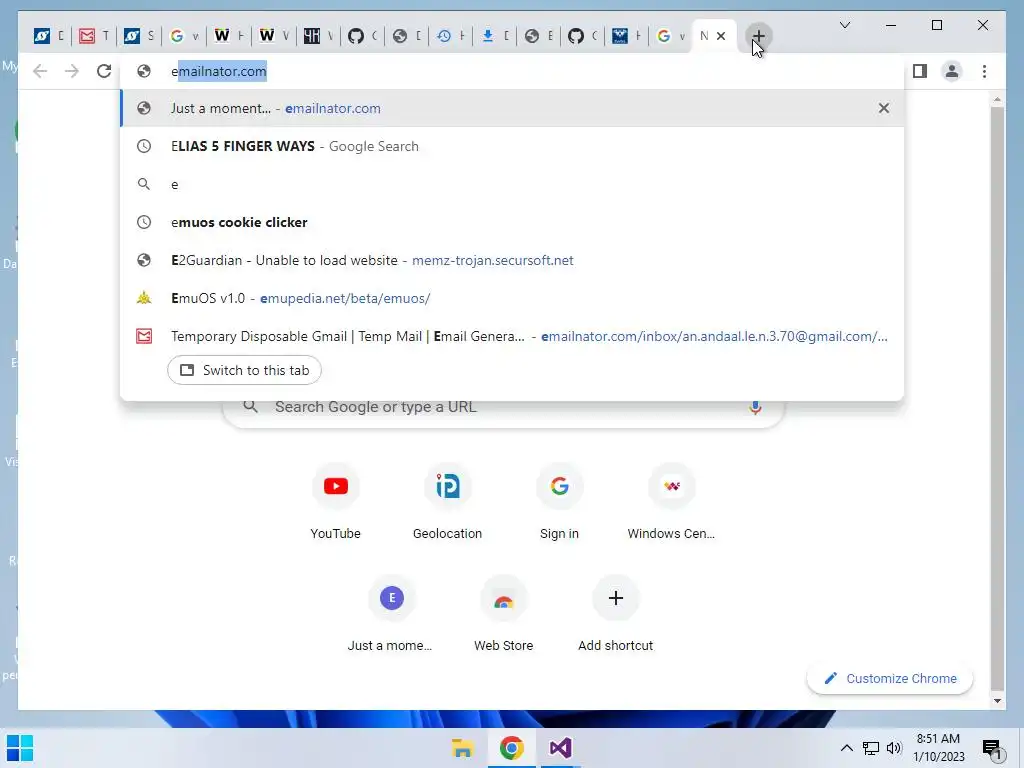This screenshot has height=768, width=1024.
Task: Open the Windows Start menu
Action: click(20, 748)
